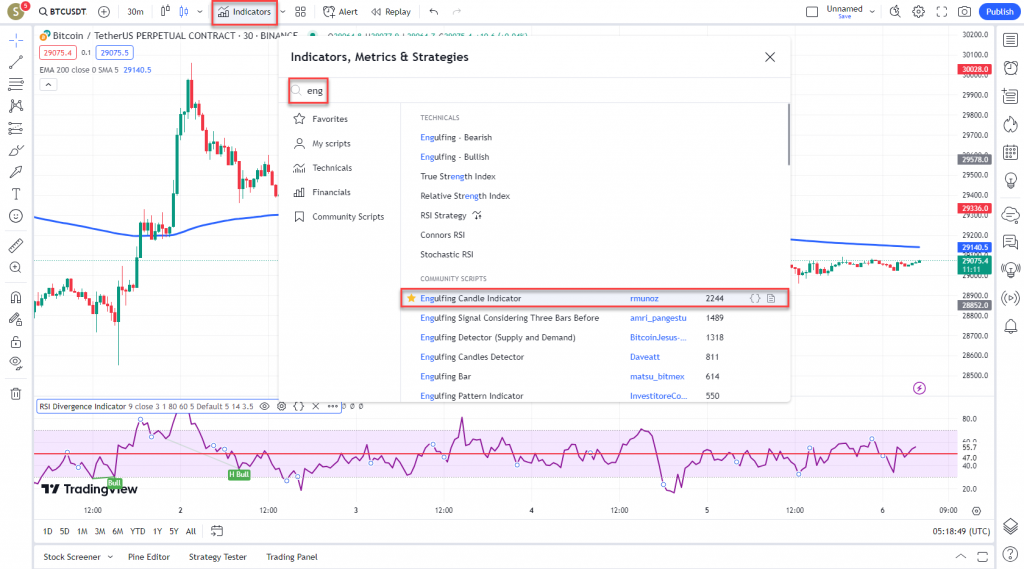Switch to the Strategy Tester tab

pyautogui.click(x=217, y=557)
